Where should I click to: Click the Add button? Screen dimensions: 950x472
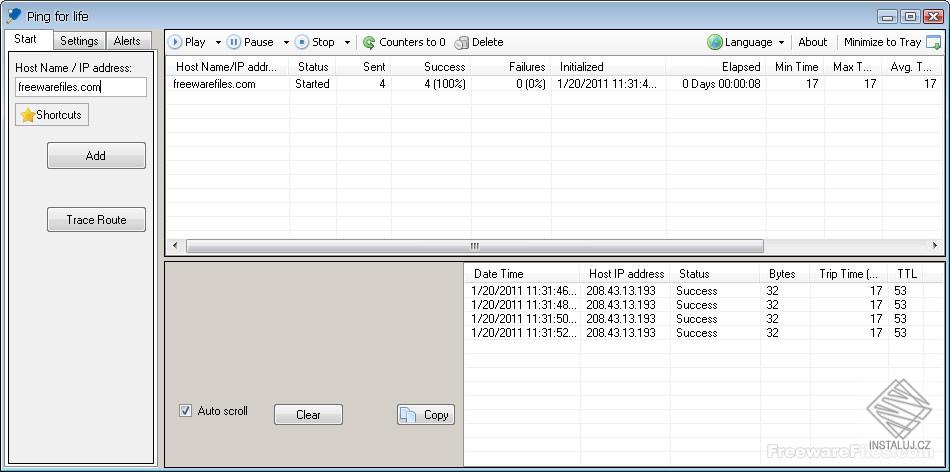point(96,156)
